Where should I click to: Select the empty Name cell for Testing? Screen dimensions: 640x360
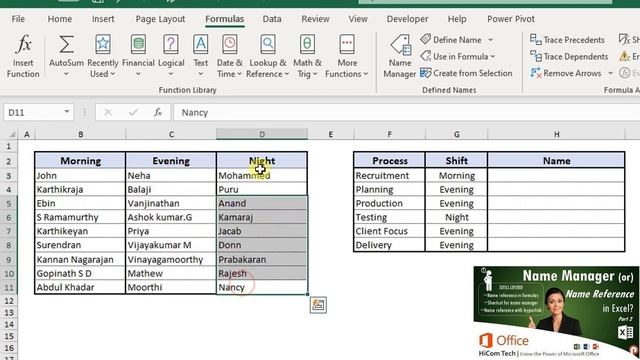(556, 217)
